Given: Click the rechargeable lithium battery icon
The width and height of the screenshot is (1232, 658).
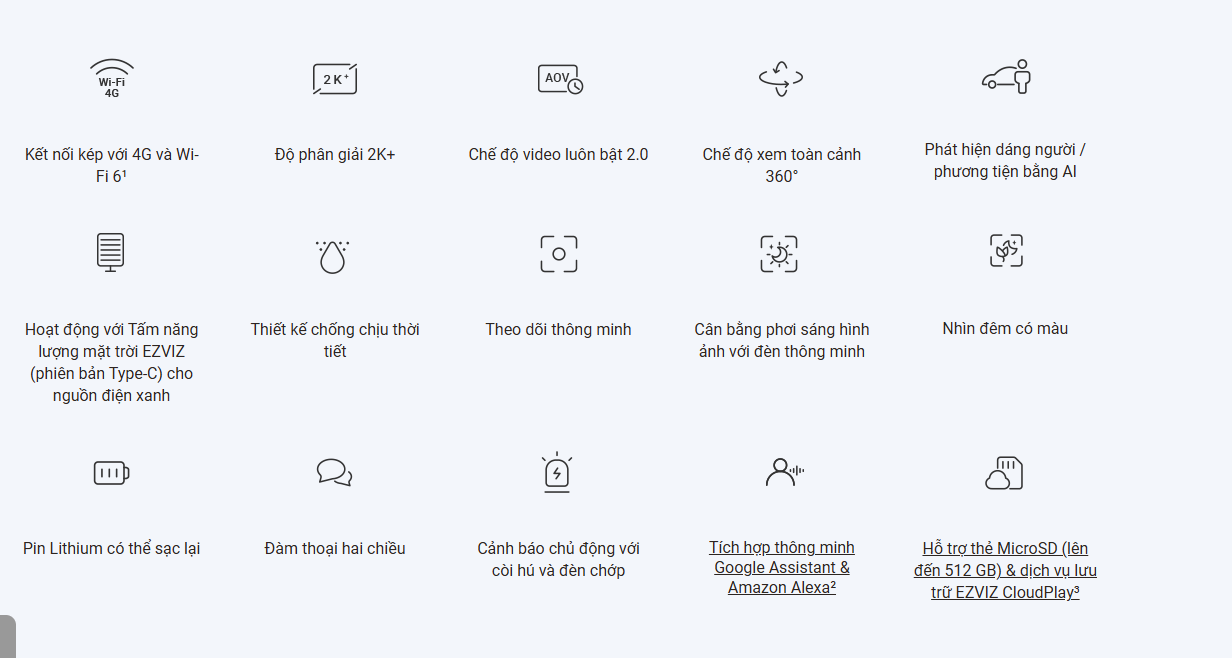Looking at the screenshot, I should coord(111,473).
